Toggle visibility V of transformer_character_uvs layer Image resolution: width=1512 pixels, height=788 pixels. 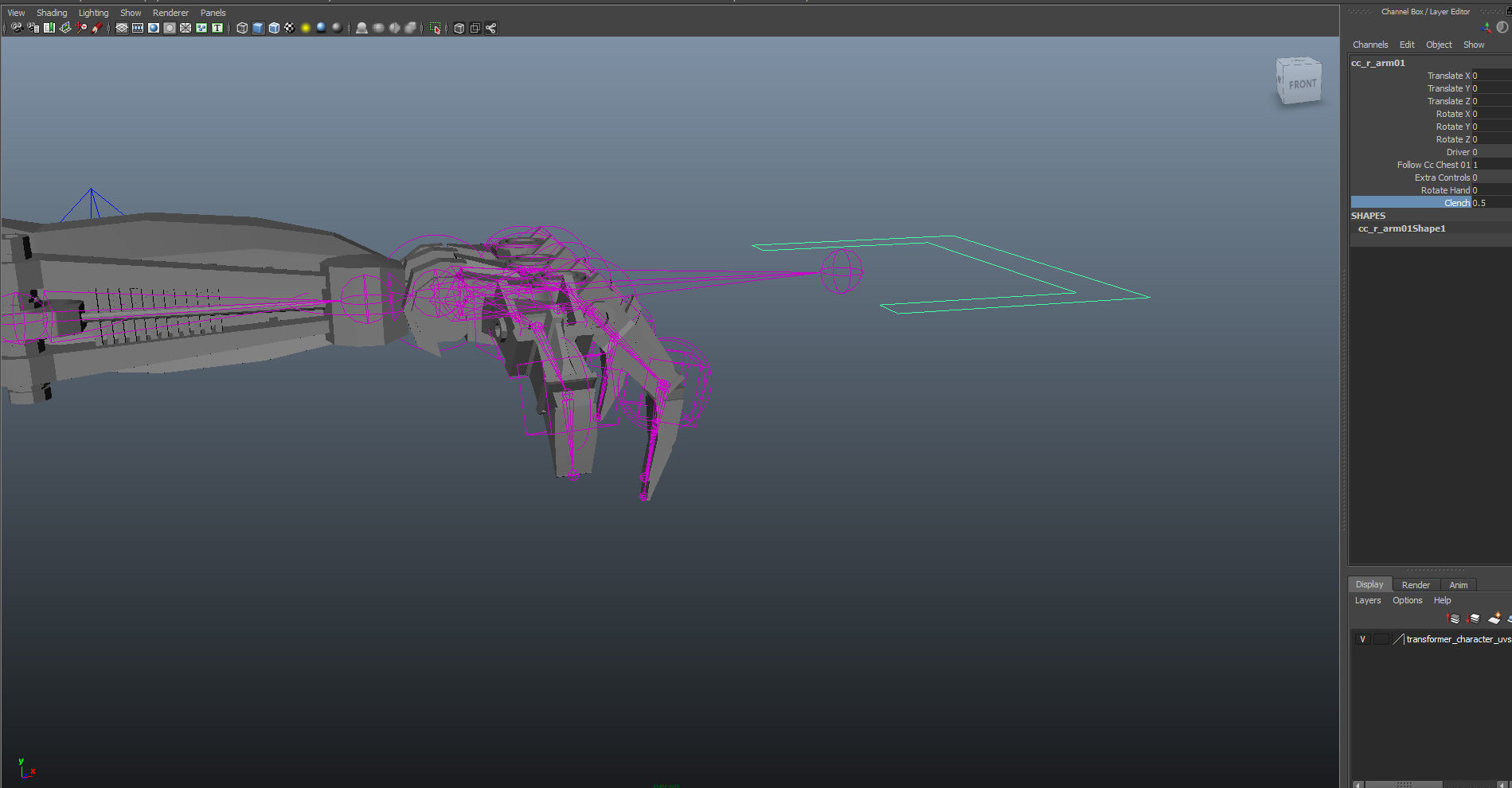coord(1362,639)
